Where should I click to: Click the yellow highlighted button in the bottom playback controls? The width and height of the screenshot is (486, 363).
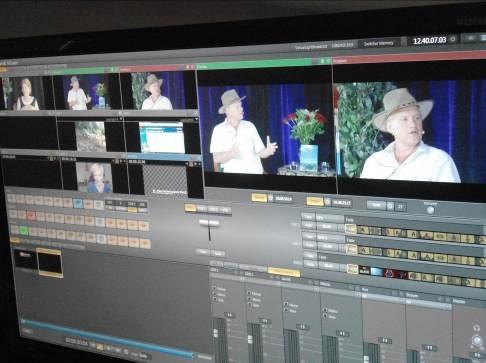[99, 347]
